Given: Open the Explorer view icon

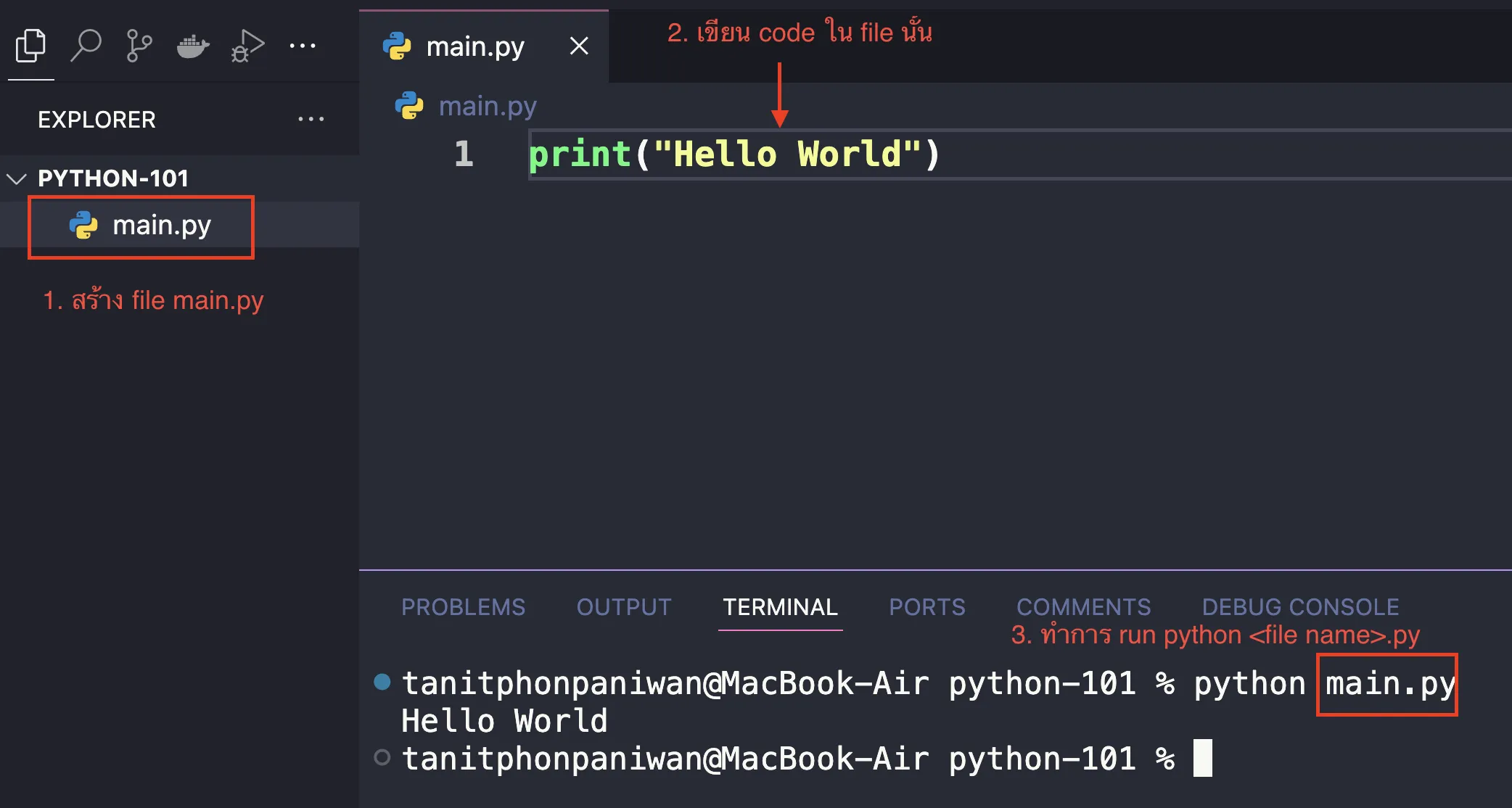Looking at the screenshot, I should (x=30, y=46).
